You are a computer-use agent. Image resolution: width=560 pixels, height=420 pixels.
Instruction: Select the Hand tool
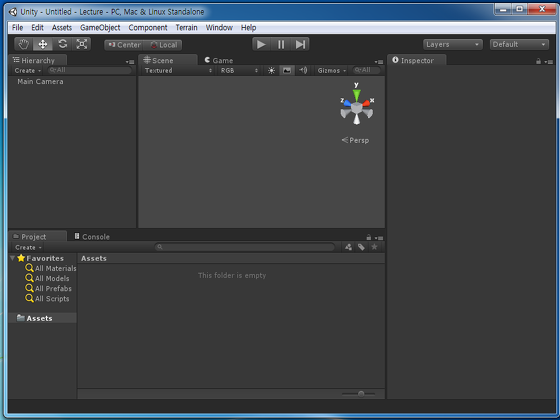pos(24,44)
